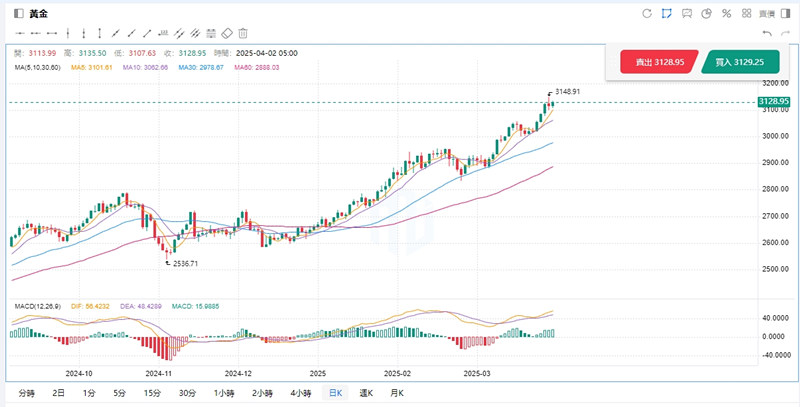Click the 3128.95 current price label
The height and width of the screenshot is (407, 800).
pos(774,102)
